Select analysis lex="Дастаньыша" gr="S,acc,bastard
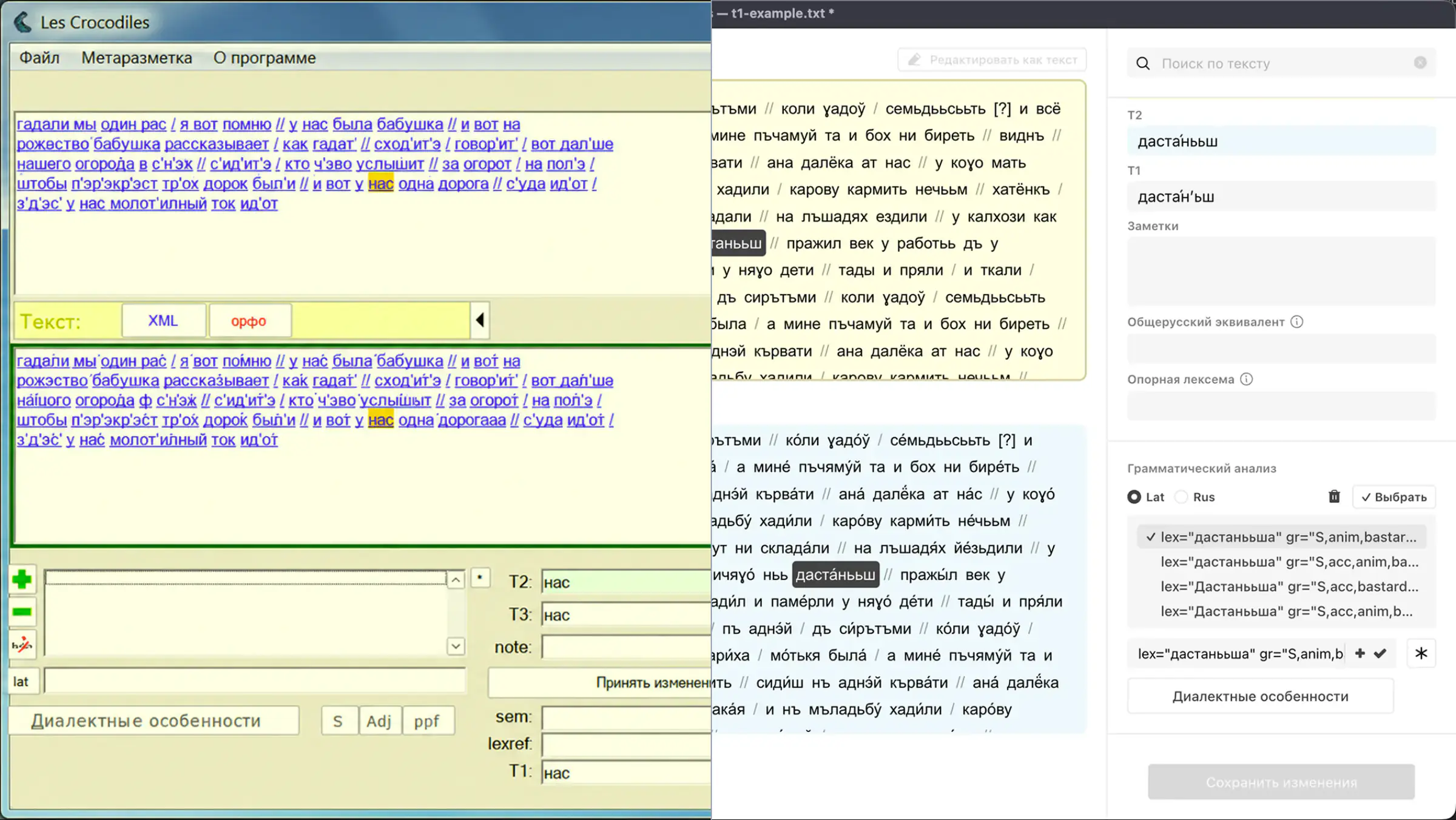The height and width of the screenshot is (820, 1456). (1281, 586)
